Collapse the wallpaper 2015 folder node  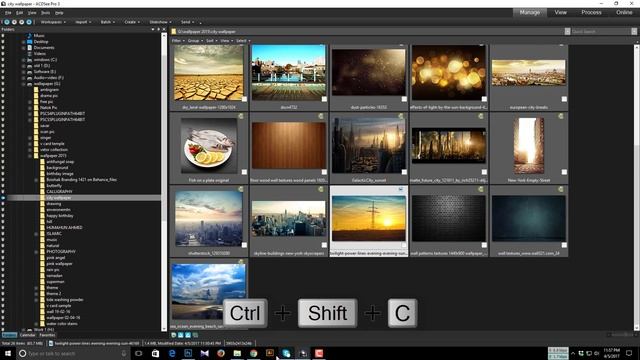(30, 156)
